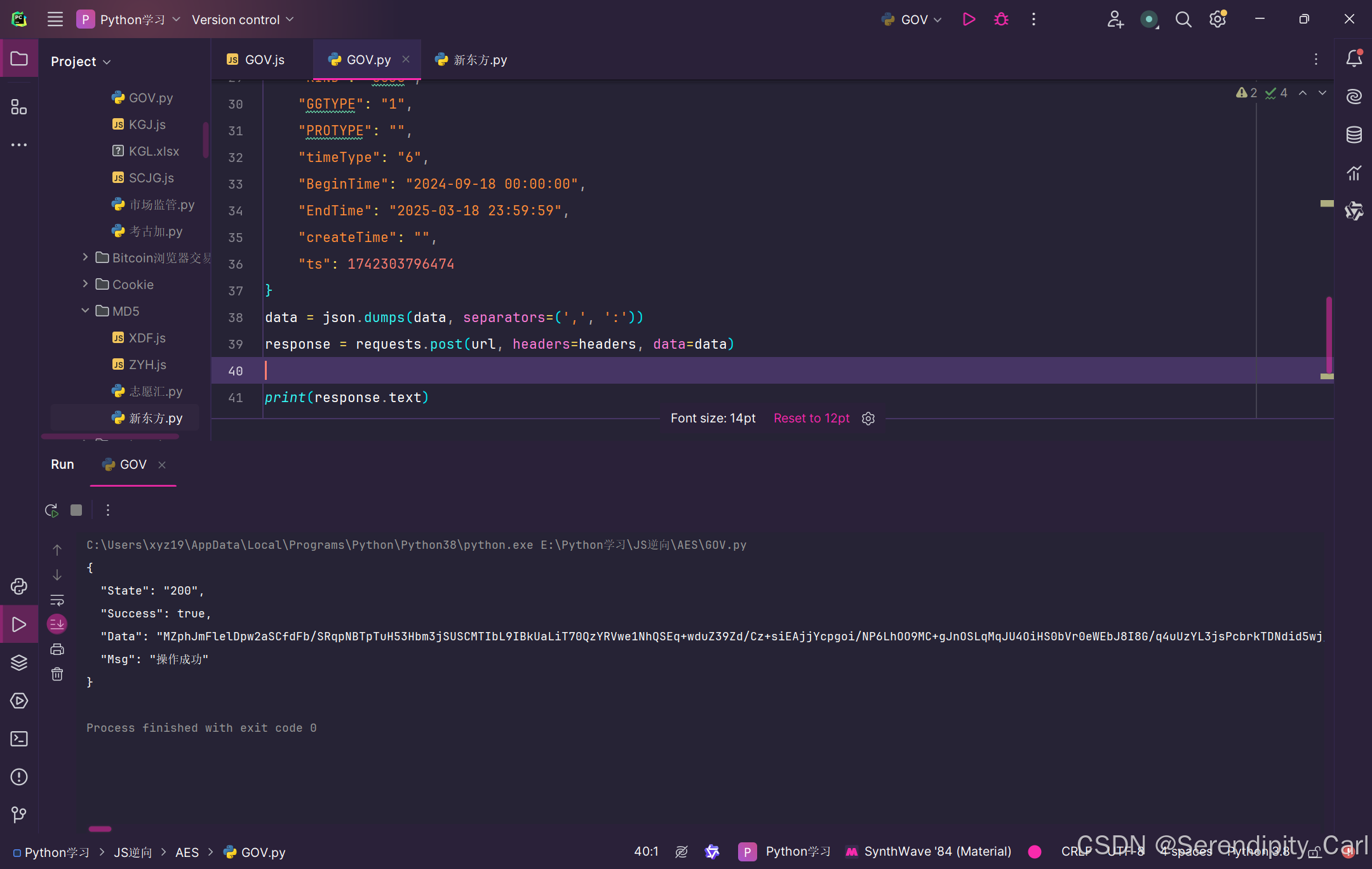
Task: Open the Database tool window icon
Action: tap(1354, 135)
